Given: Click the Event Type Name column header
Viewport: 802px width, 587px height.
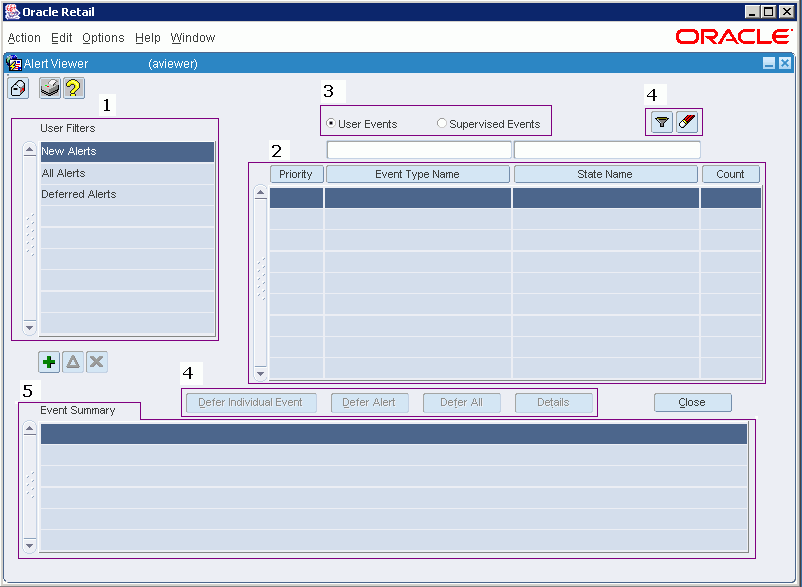Looking at the screenshot, I should click(417, 174).
